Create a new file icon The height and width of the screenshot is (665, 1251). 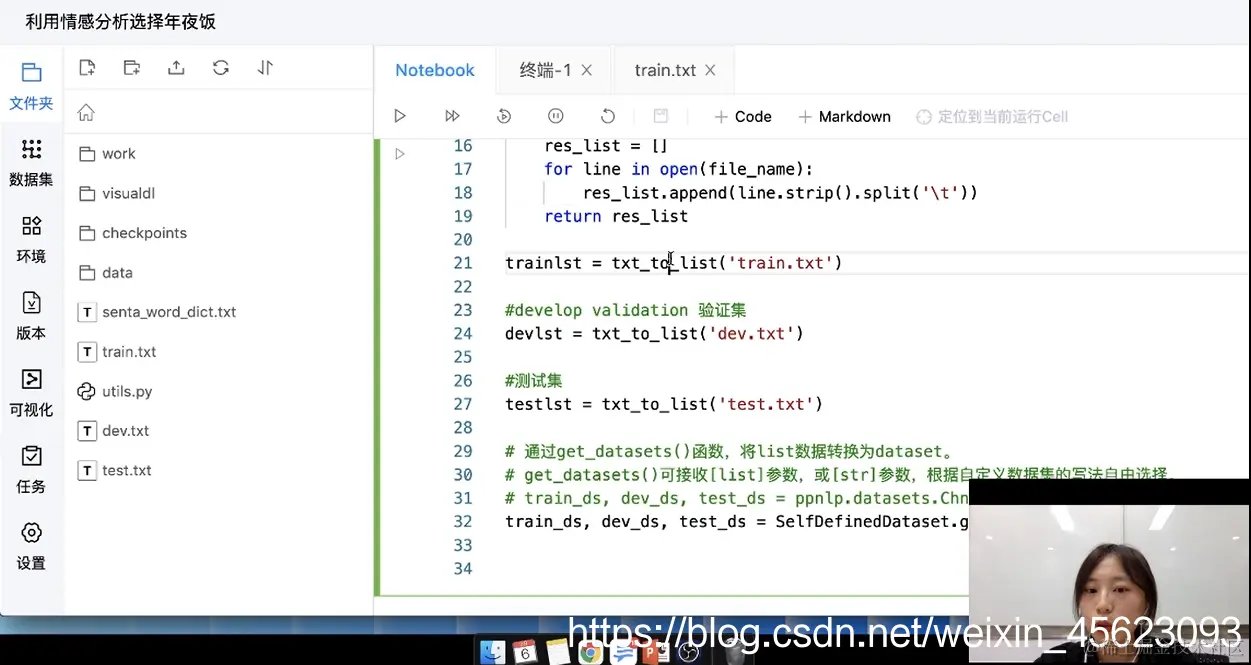click(x=87, y=68)
